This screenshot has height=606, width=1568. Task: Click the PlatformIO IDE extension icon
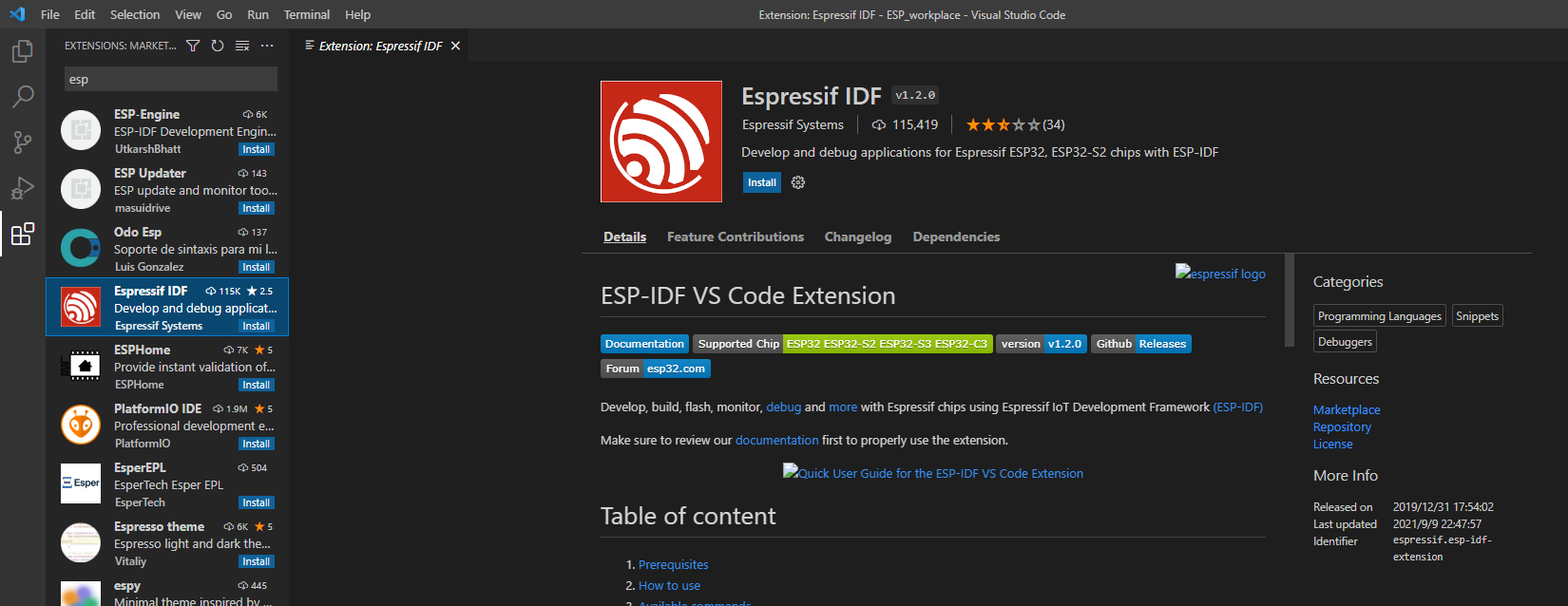81,425
